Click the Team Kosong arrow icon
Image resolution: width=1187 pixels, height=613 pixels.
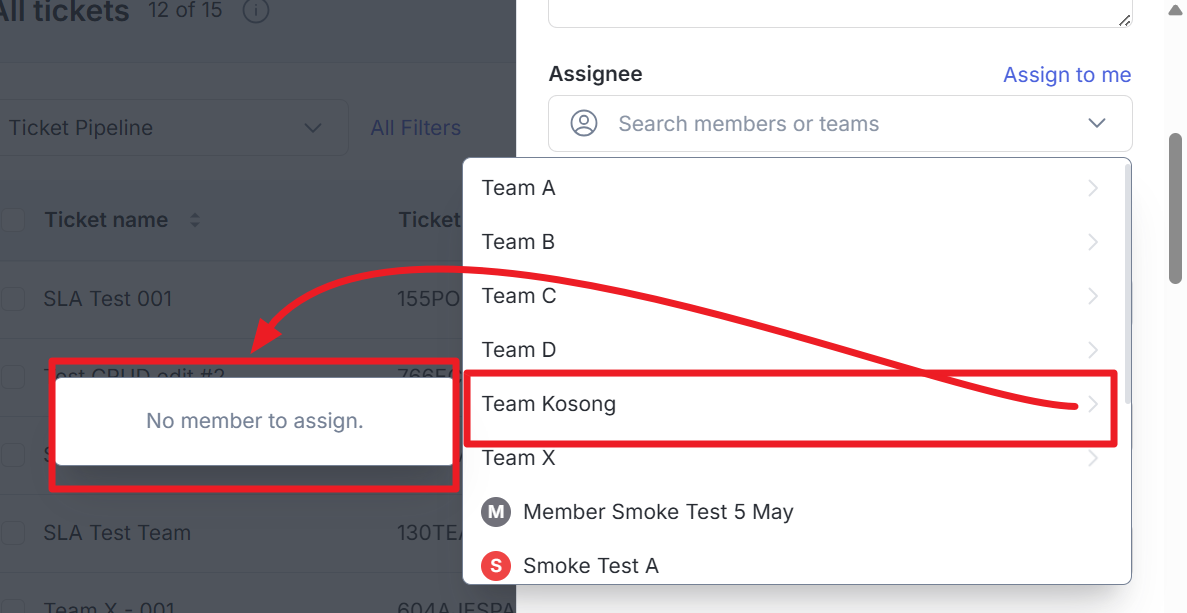(1093, 404)
